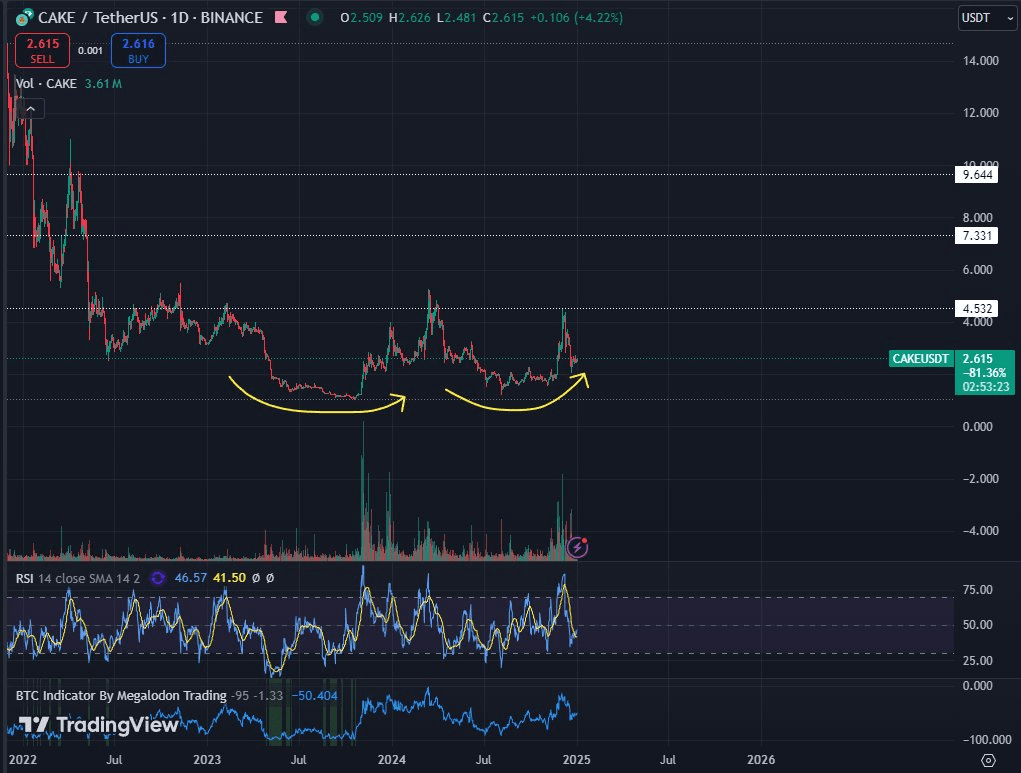Click the daily change +0.106 (+4.22%)
The image size is (1021, 773).
[576, 18]
